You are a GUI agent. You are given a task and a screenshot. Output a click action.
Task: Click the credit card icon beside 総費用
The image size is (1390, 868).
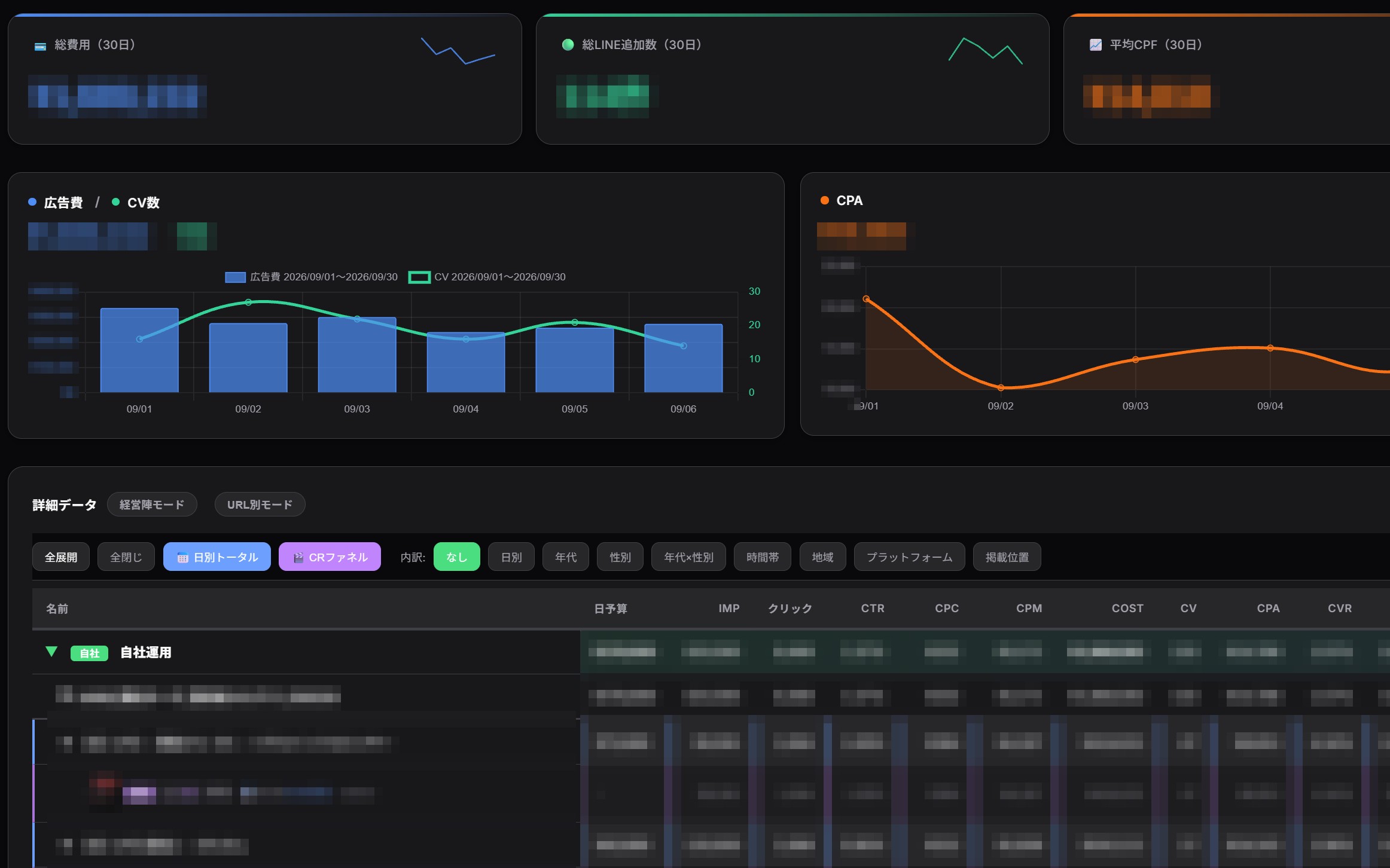pyautogui.click(x=40, y=46)
